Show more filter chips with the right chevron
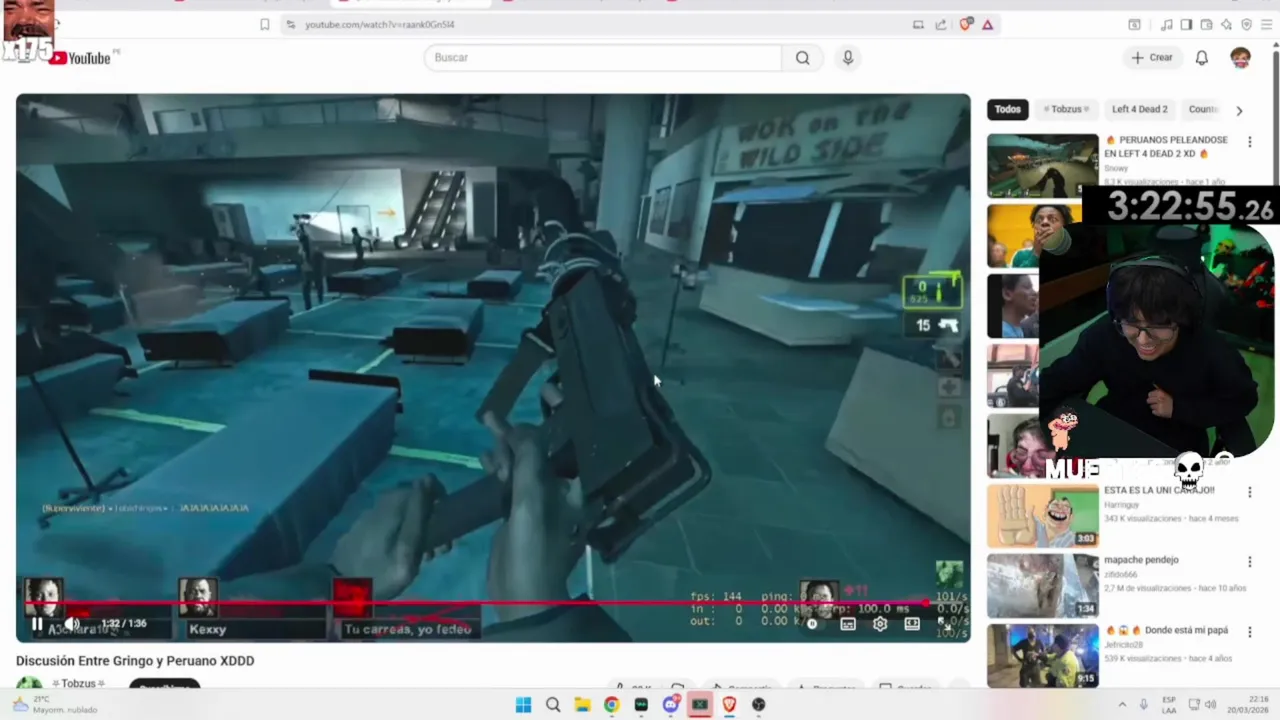 (1239, 110)
